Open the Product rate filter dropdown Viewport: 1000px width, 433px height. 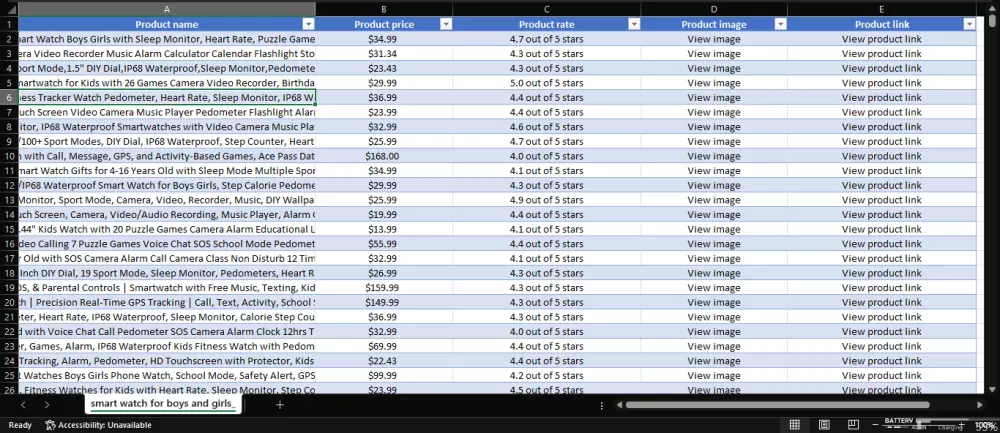pos(634,24)
